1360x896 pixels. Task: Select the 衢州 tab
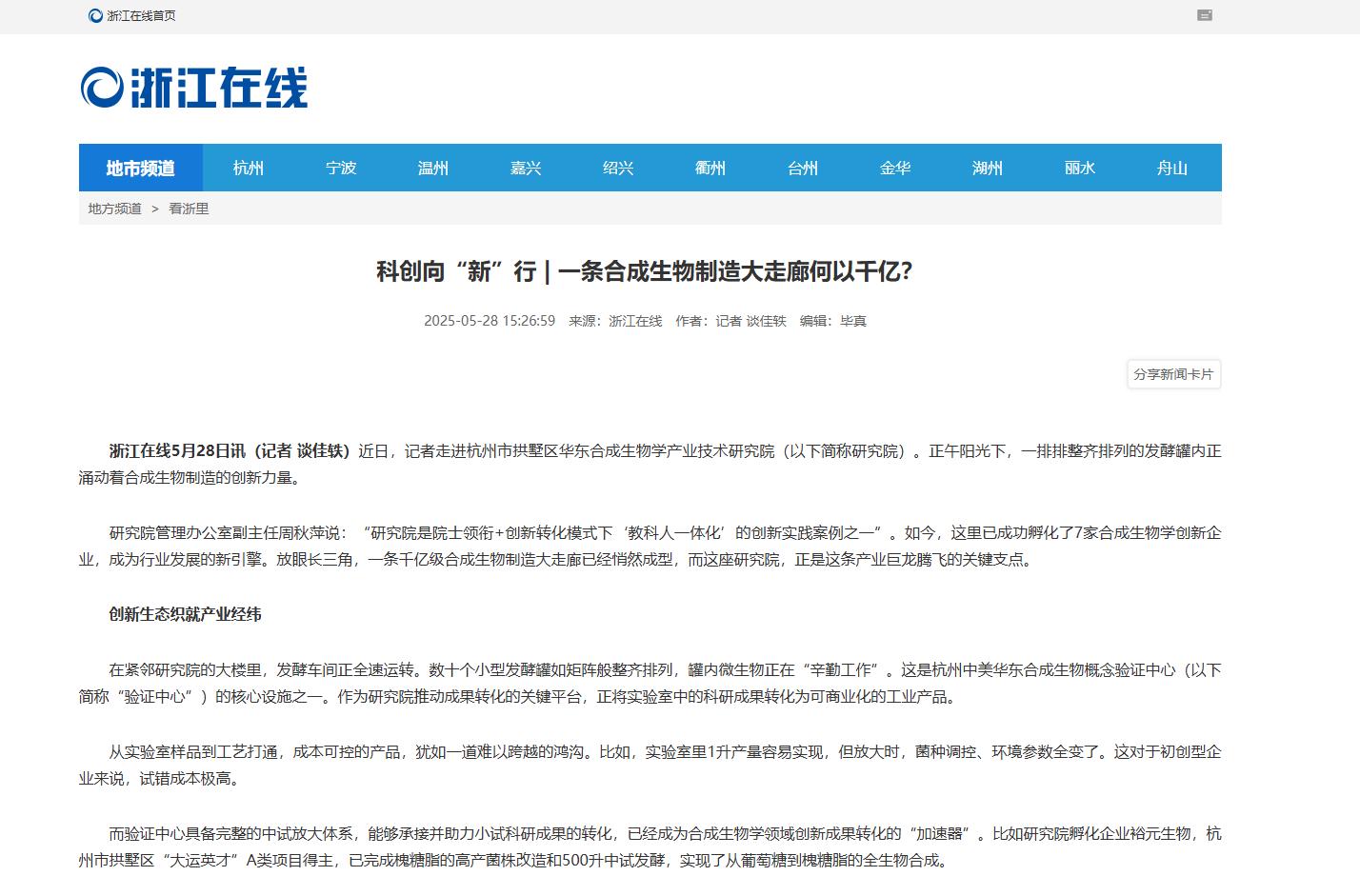tap(710, 168)
